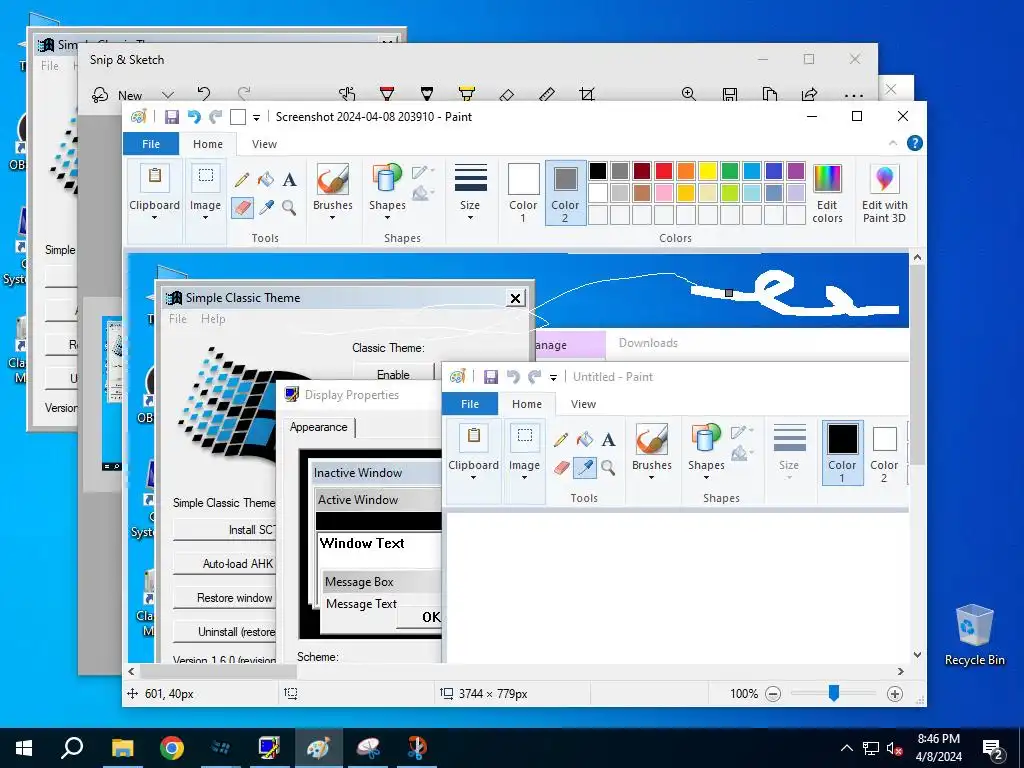Pick the black color swatch

[598, 171]
